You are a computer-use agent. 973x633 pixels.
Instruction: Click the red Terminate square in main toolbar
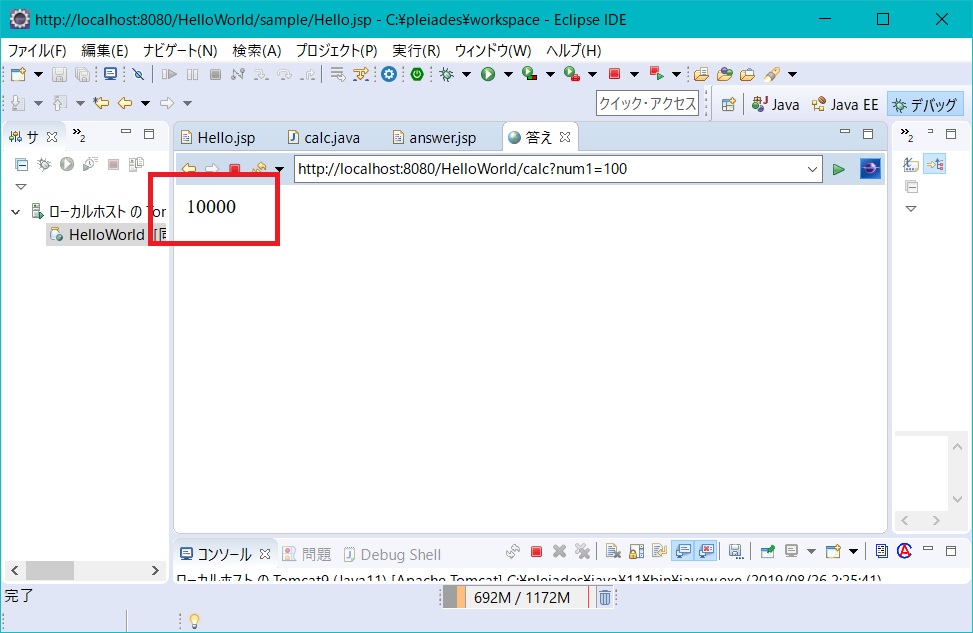(614, 74)
